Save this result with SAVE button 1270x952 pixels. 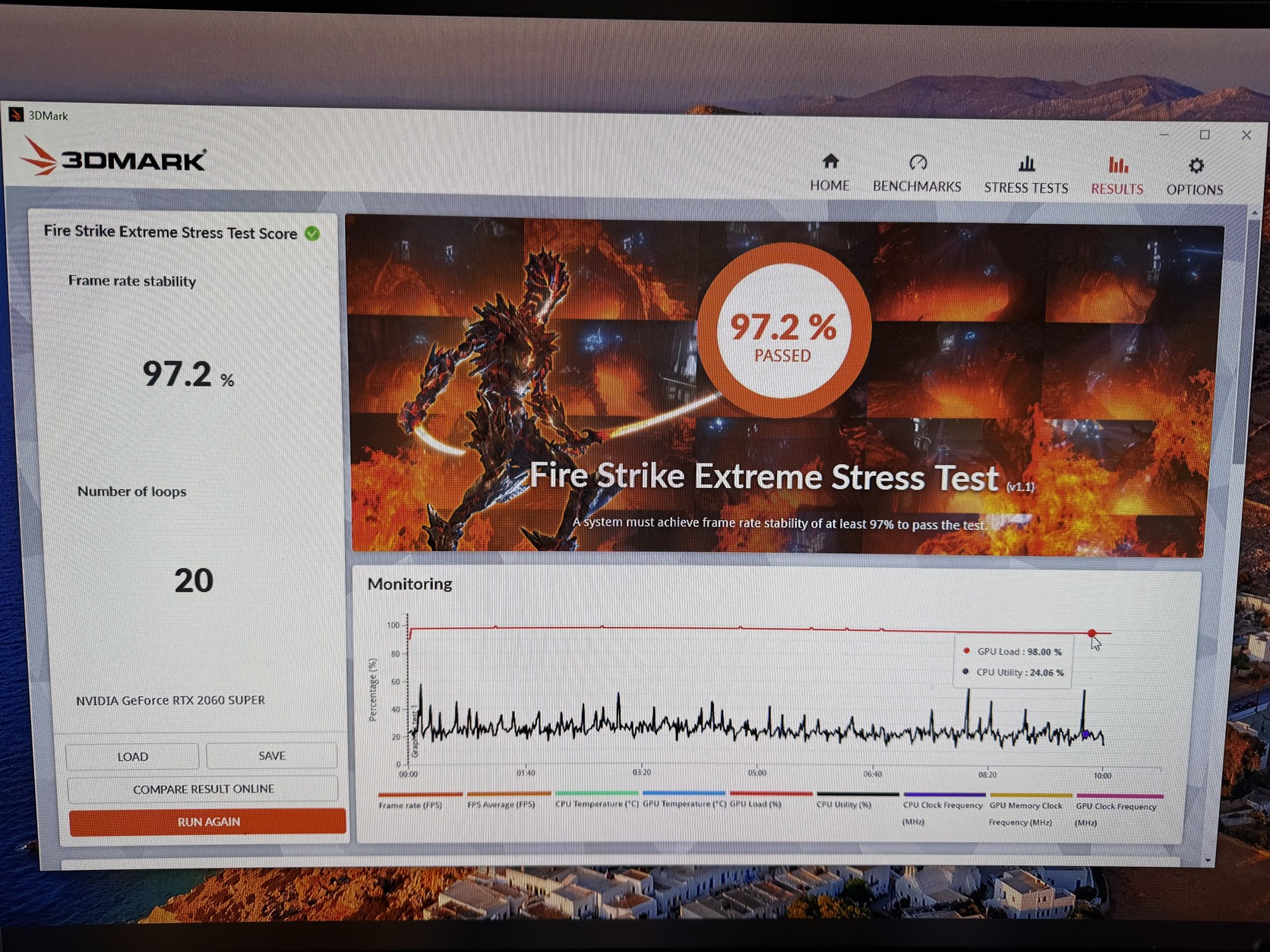[x=272, y=755]
